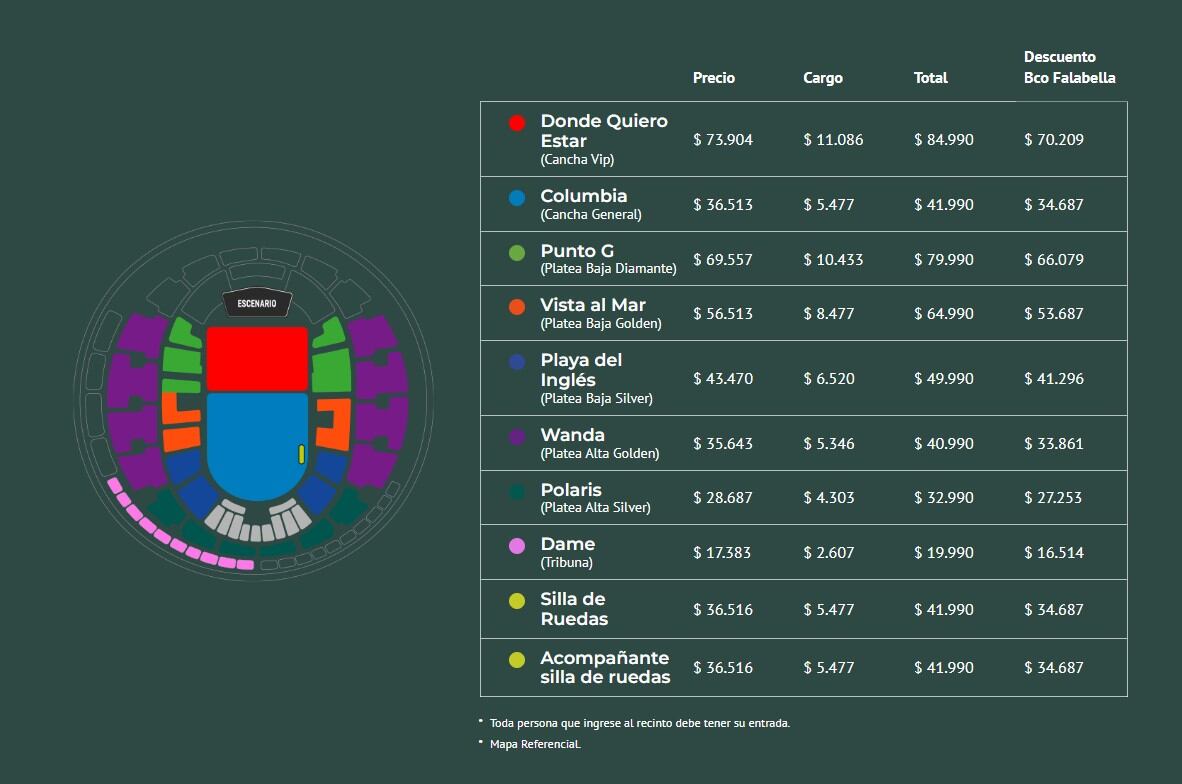Viewport: 1182px width, 784px height.
Task: Select the yellow wheelchair spot on map
Action: [x=301, y=454]
